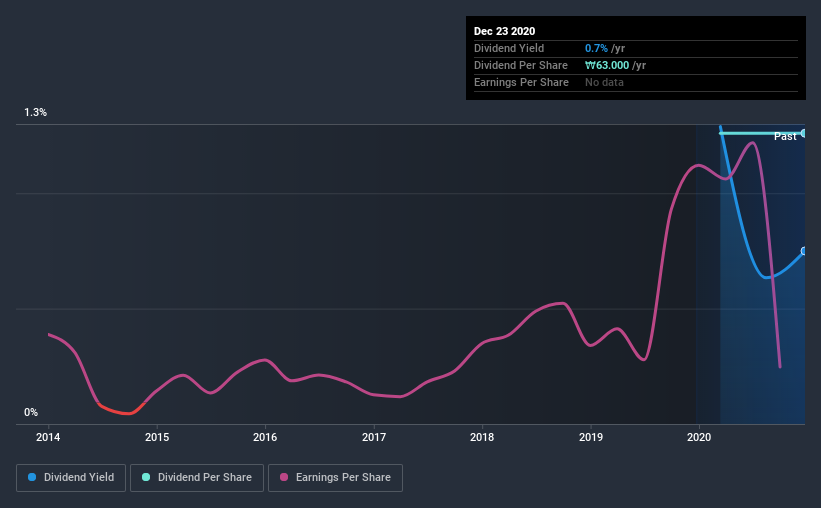Toggle the Earnings Per Share legend button
Image resolution: width=821 pixels, height=508 pixels.
coord(335,478)
